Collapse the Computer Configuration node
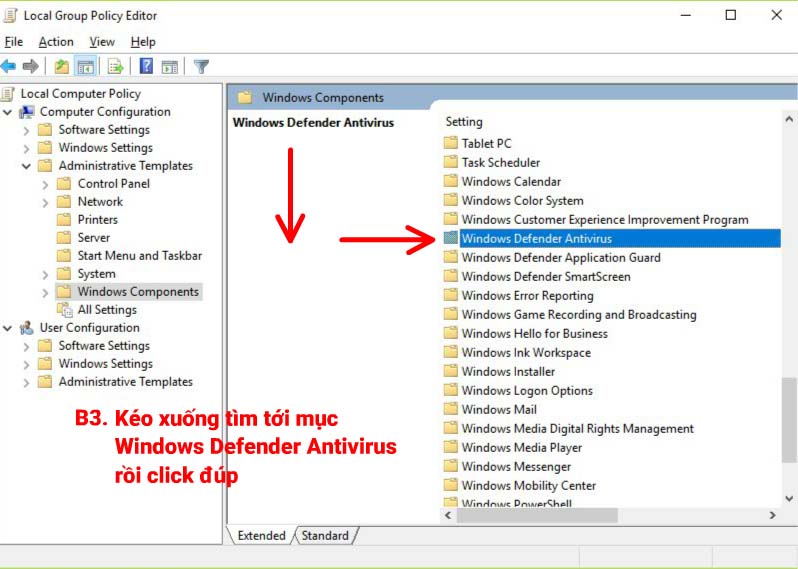 pyautogui.click(x=8, y=112)
